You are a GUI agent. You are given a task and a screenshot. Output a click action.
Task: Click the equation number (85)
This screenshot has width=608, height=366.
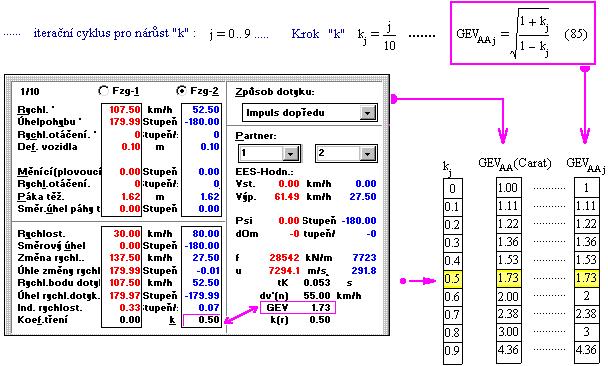click(576, 34)
